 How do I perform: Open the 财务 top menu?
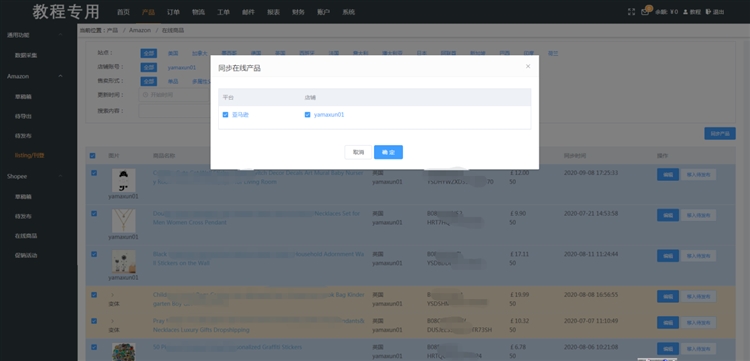[x=298, y=12]
